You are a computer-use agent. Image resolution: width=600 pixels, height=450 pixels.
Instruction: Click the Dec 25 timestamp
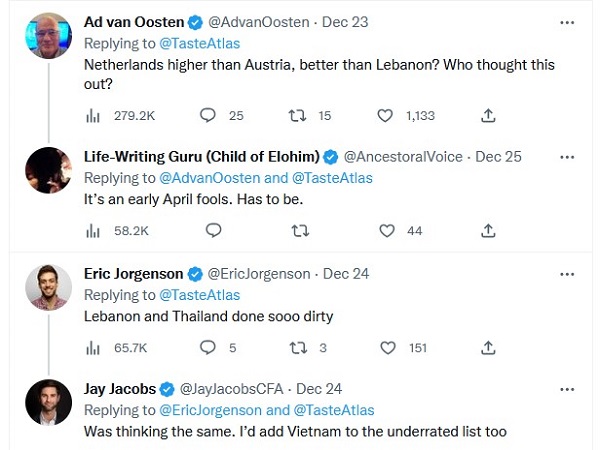point(500,156)
